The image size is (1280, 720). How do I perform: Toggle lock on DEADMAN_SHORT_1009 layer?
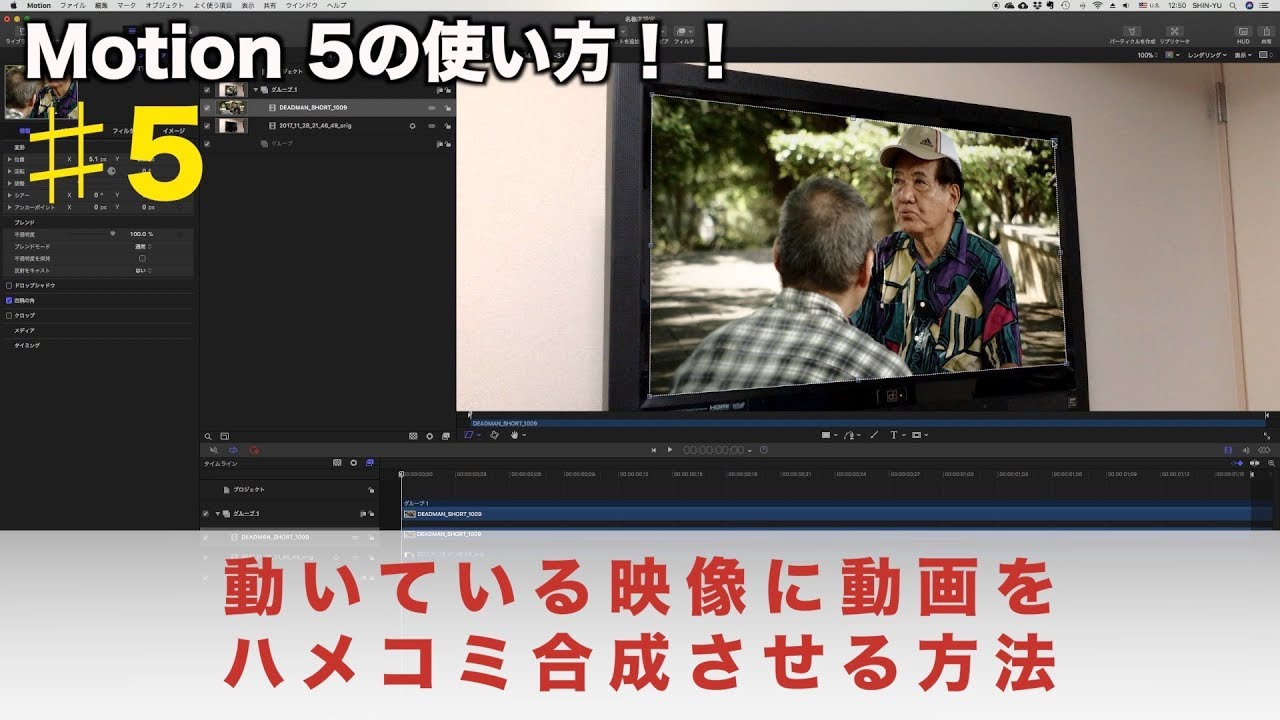click(x=446, y=107)
